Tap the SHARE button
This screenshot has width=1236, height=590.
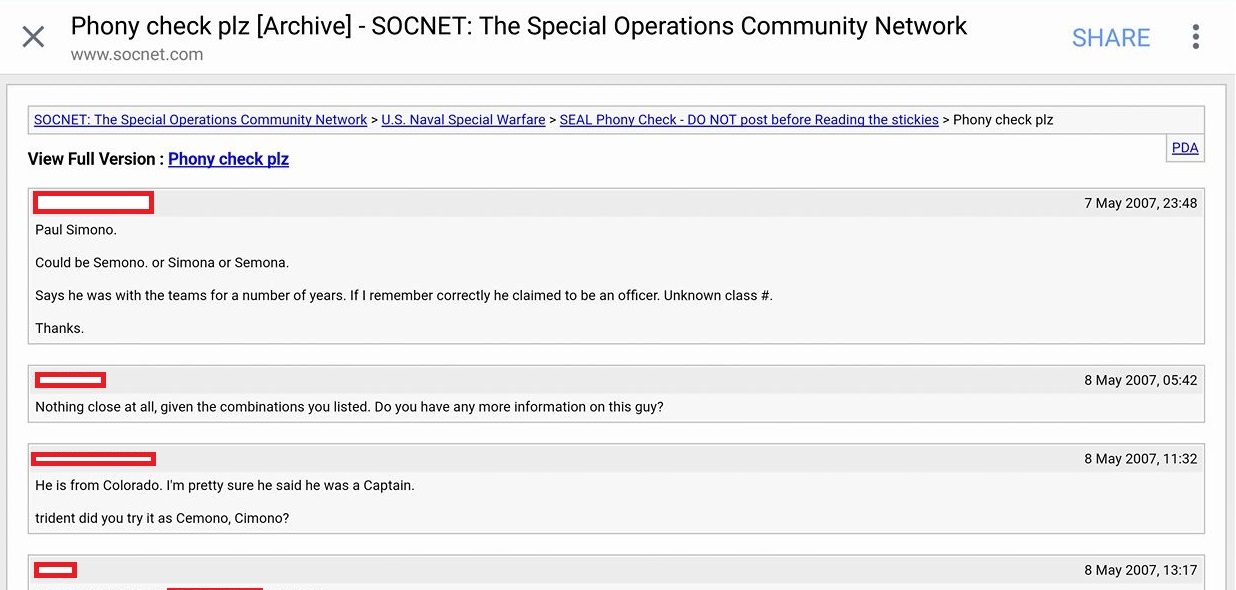[1110, 38]
